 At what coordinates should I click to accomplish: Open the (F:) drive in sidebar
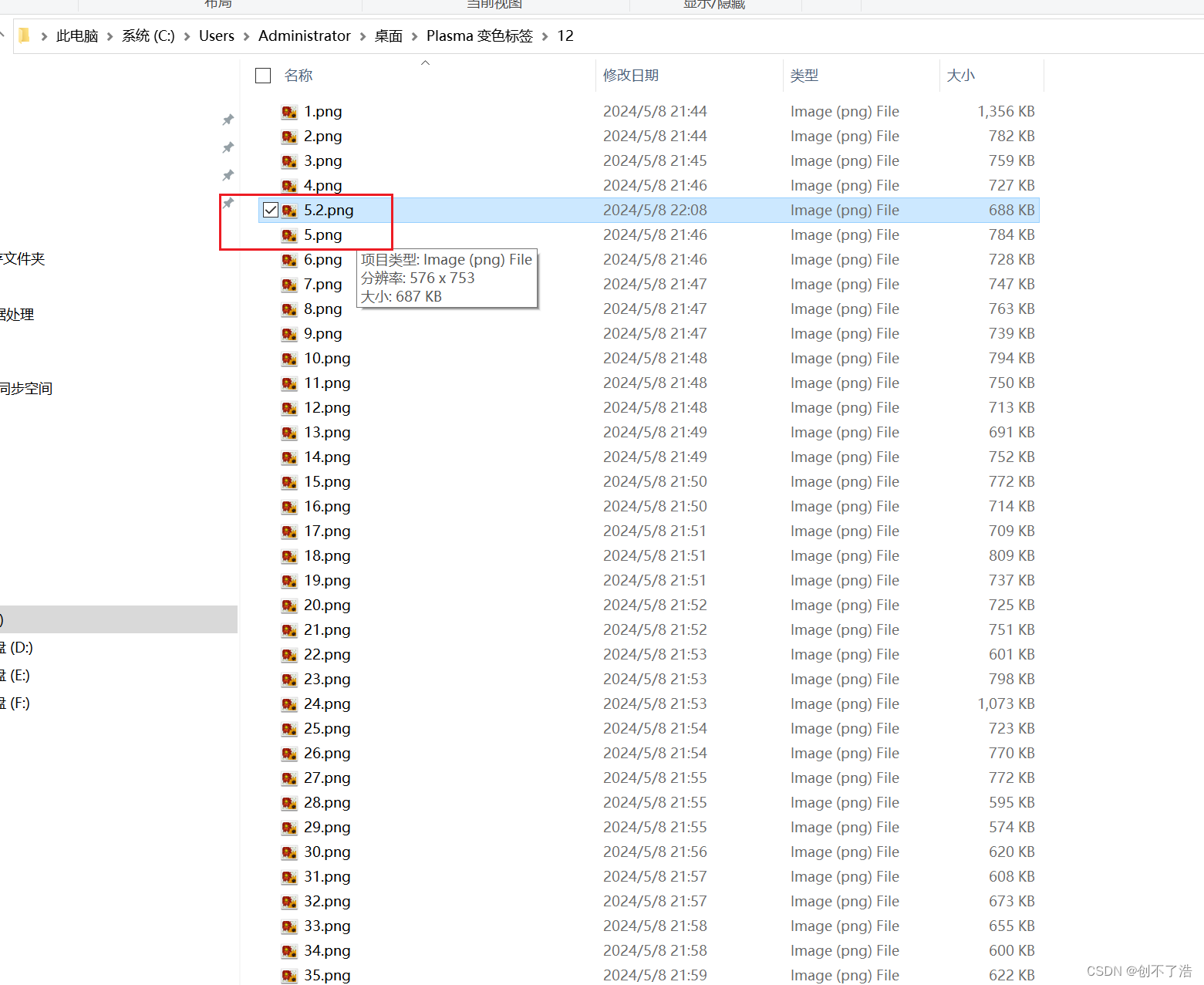point(15,703)
